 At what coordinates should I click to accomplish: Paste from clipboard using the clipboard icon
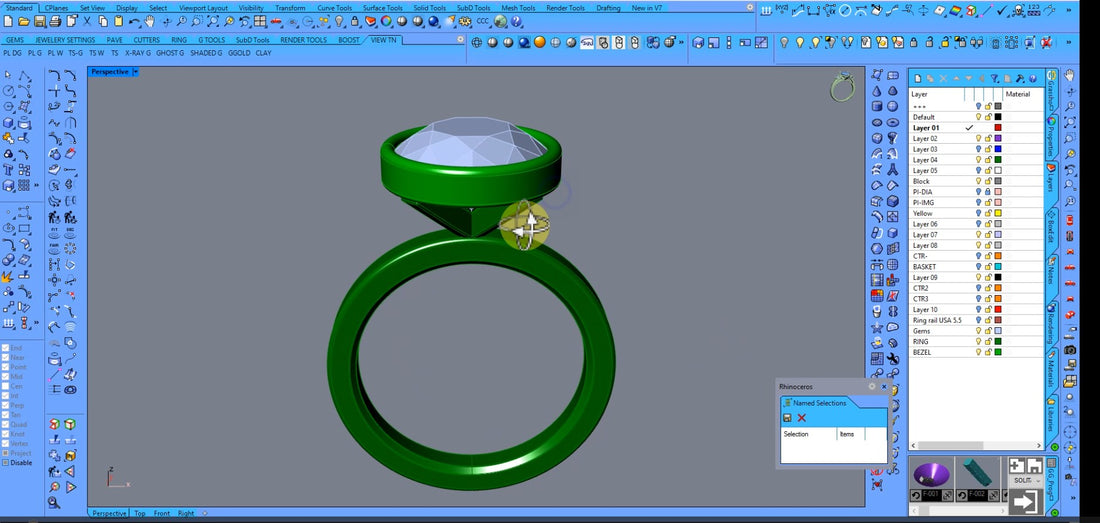click(x=119, y=21)
